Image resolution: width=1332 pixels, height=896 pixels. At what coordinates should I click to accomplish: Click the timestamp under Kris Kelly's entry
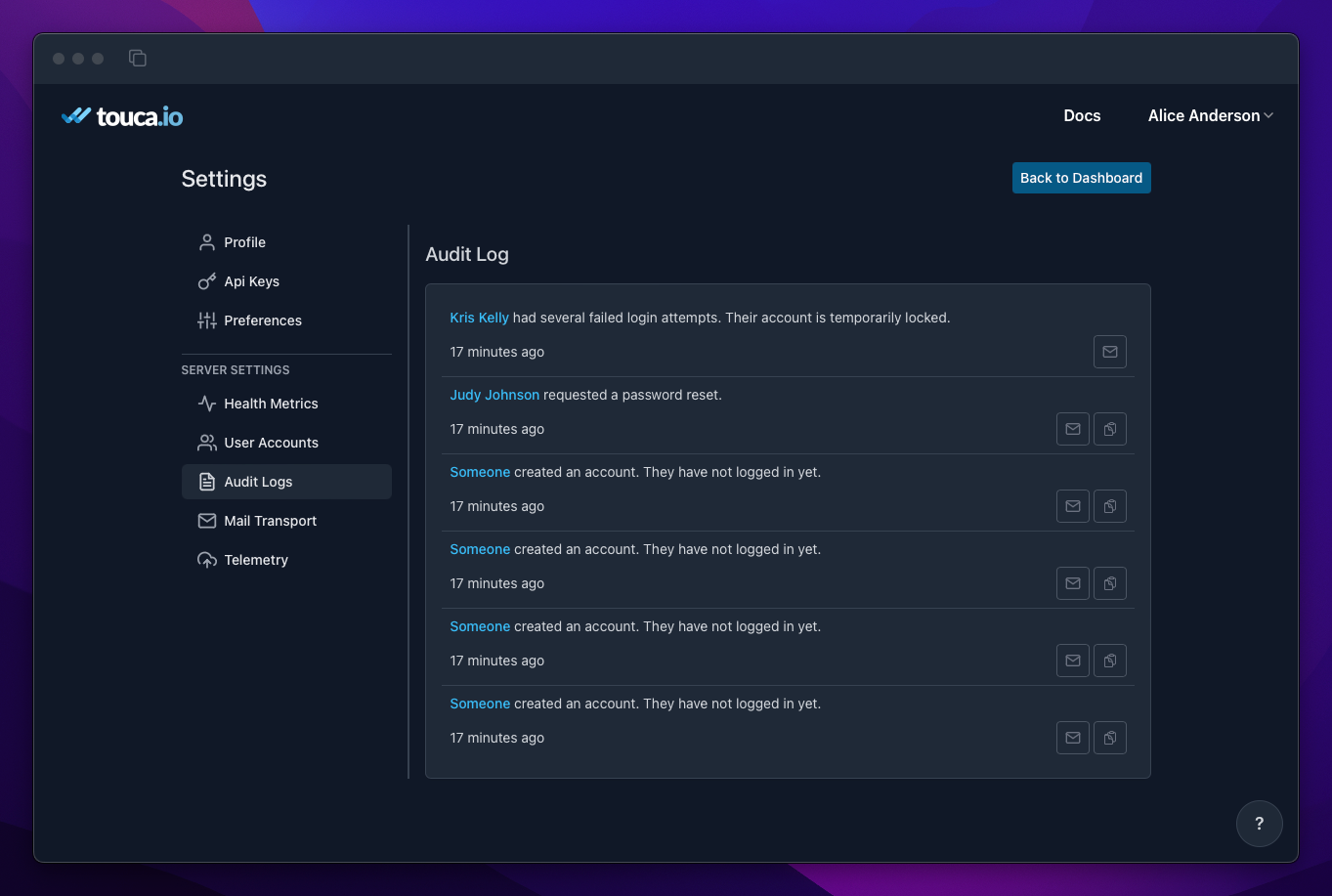[x=497, y=352]
